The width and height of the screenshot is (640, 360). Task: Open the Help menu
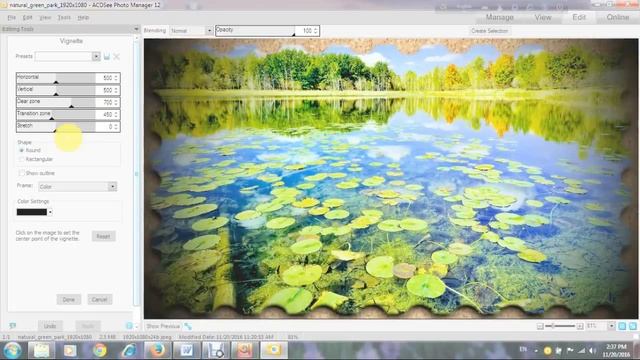click(83, 18)
